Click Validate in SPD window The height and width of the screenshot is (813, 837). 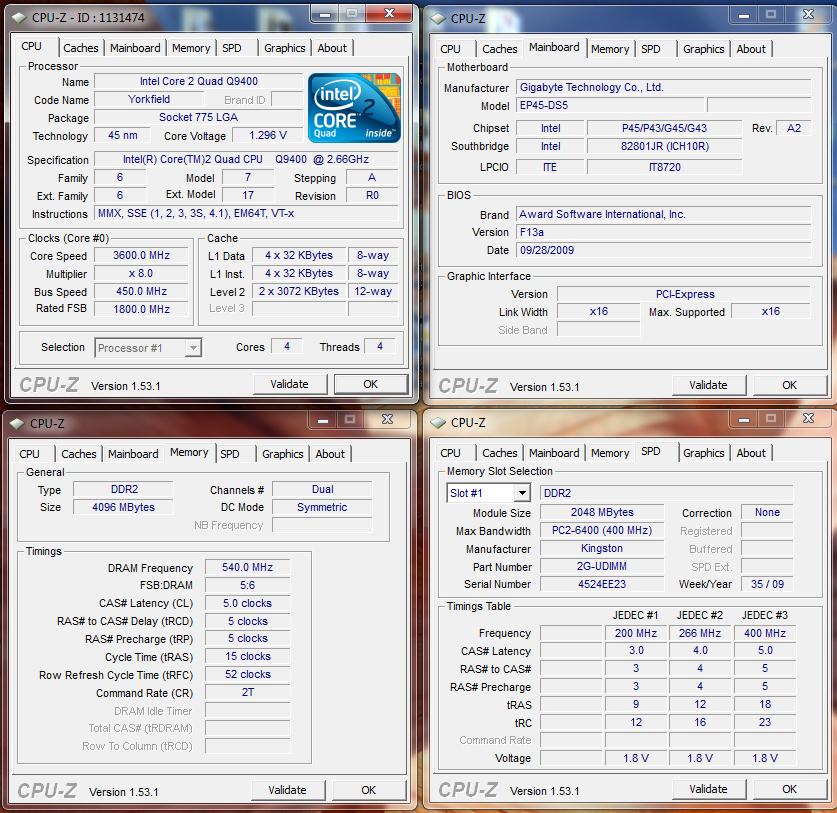point(708,790)
